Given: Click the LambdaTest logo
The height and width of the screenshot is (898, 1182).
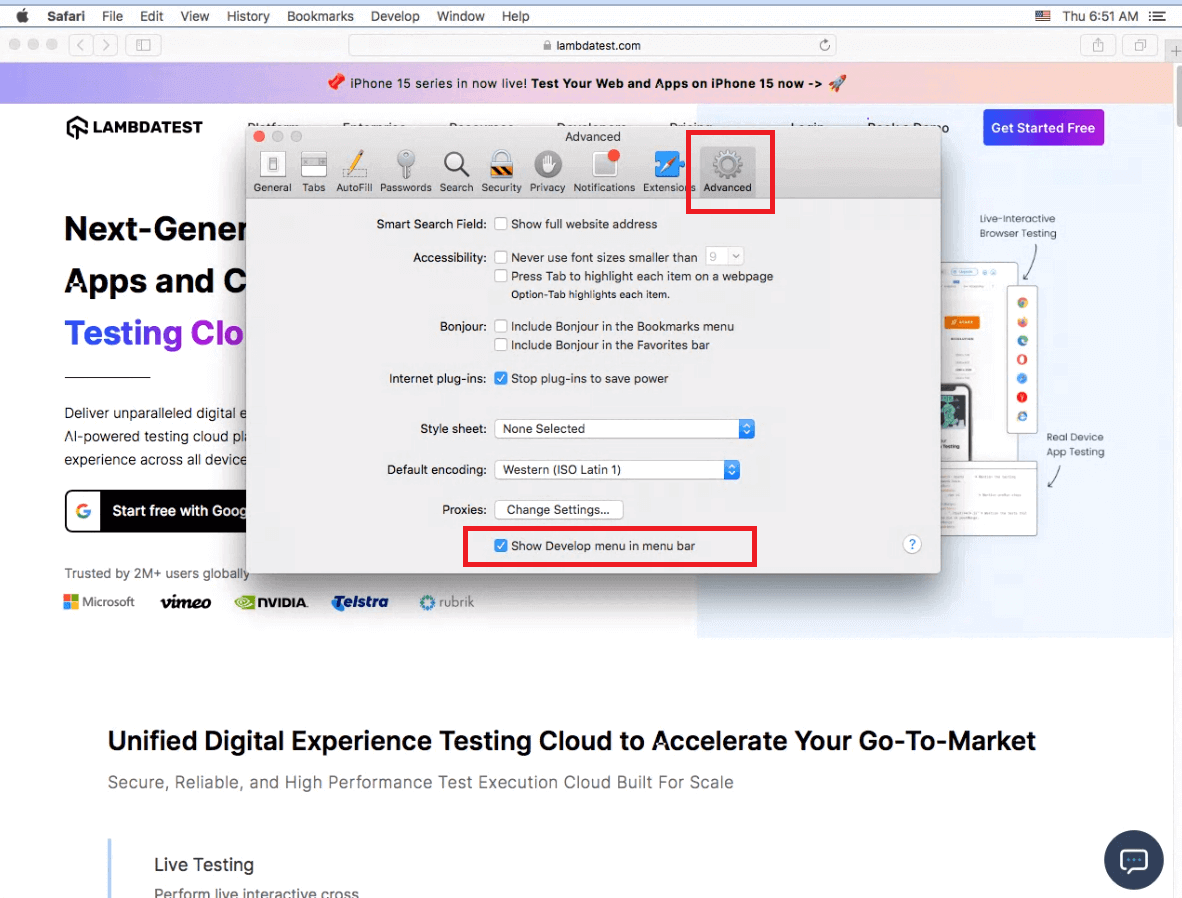Looking at the screenshot, I should pos(134,127).
